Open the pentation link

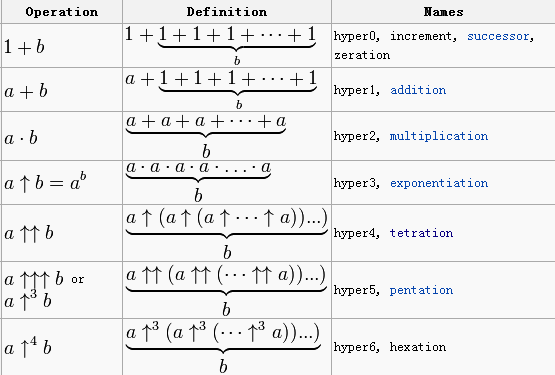tap(421, 290)
